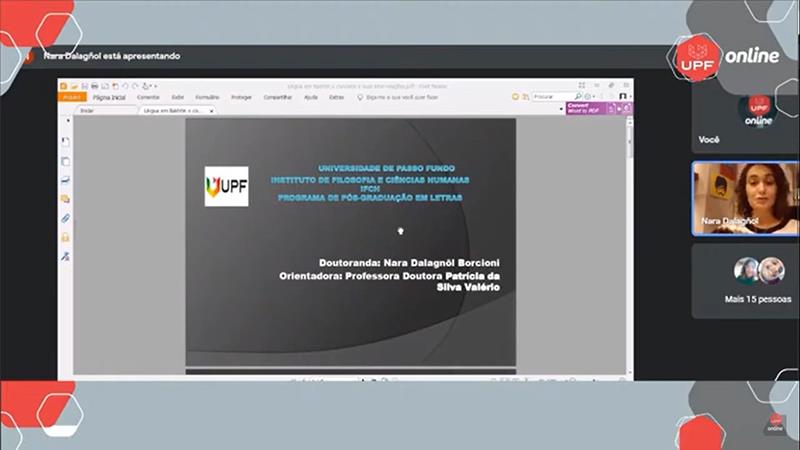Switch to the Página Inicial ribbon tab

[x=109, y=97]
